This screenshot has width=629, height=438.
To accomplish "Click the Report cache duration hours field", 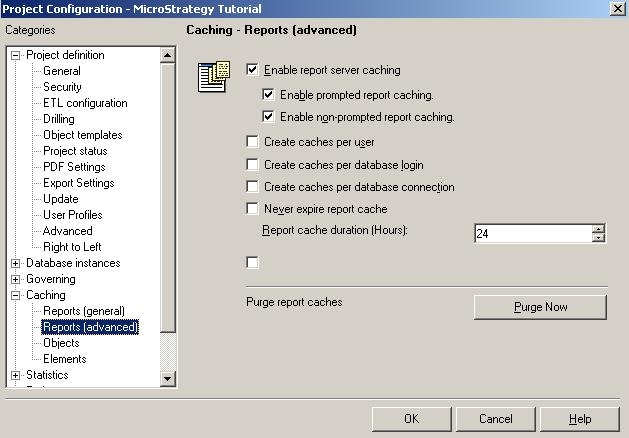I will click(534, 233).
